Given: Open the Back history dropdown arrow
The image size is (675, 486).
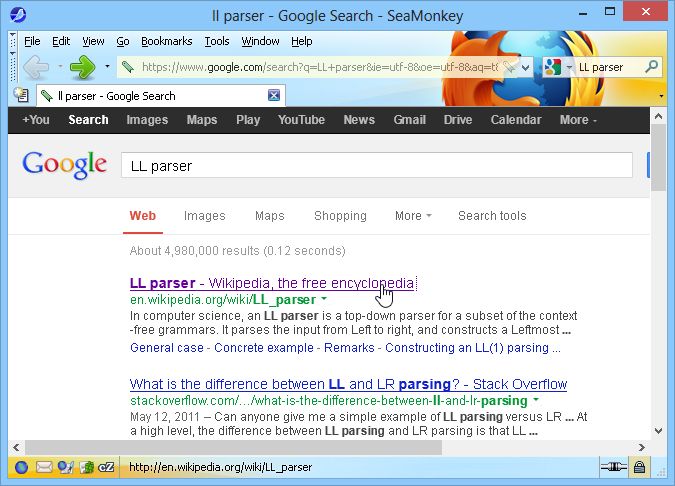Looking at the screenshot, I should [x=60, y=67].
